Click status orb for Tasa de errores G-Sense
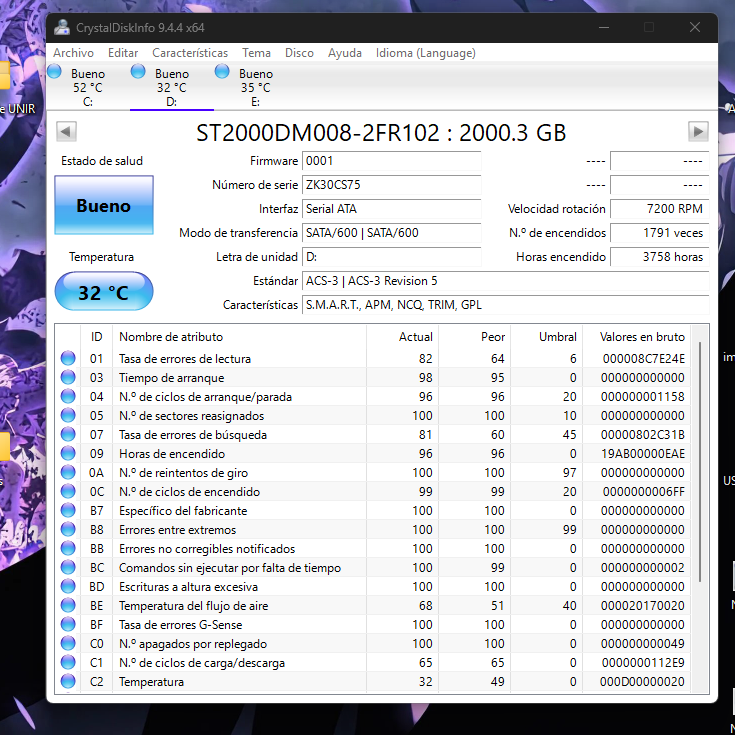Image resolution: width=735 pixels, height=735 pixels. coord(68,624)
